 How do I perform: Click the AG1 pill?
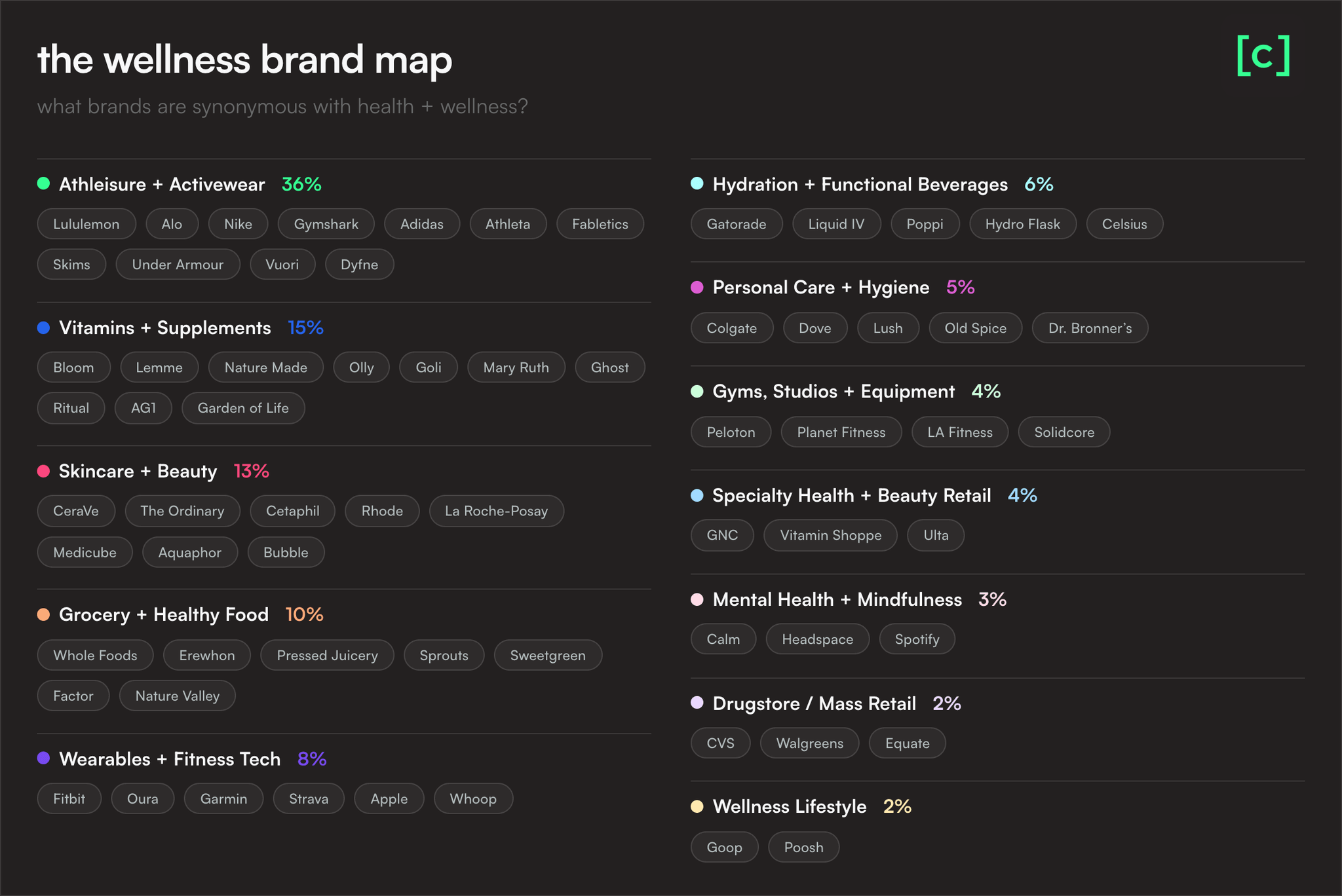(x=144, y=408)
